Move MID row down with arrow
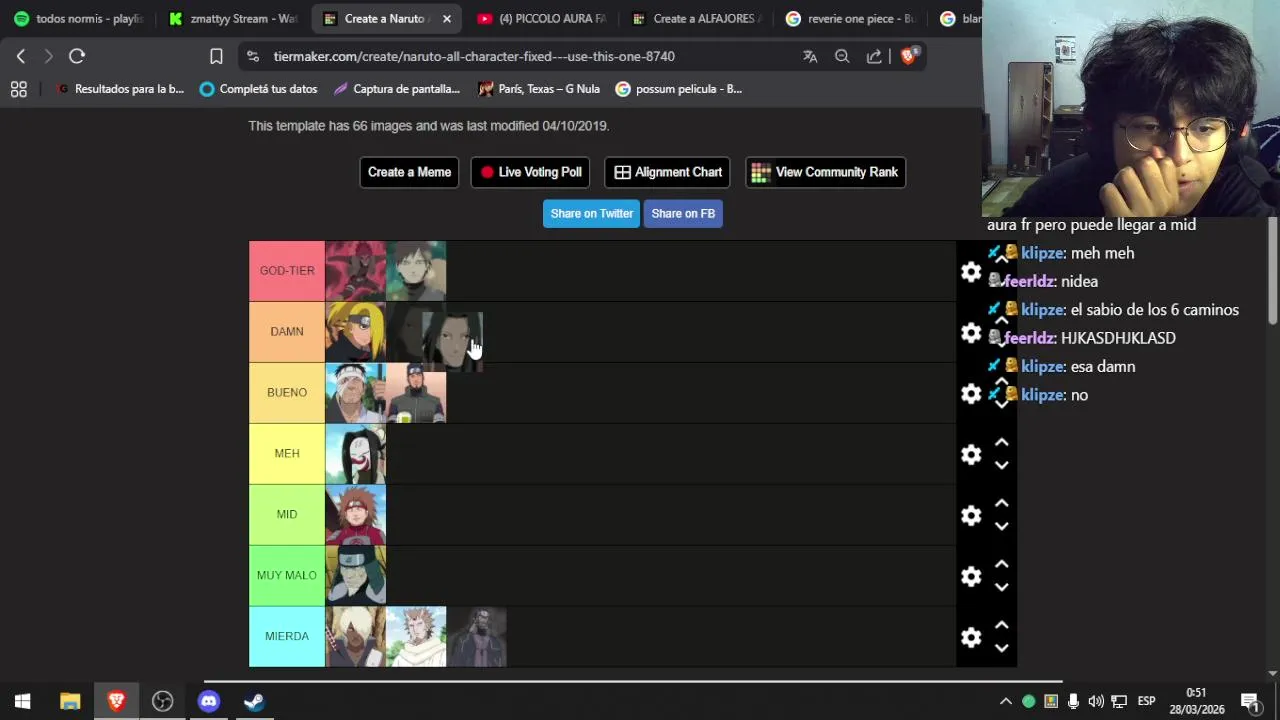This screenshot has width=1280, height=720. point(1001,527)
